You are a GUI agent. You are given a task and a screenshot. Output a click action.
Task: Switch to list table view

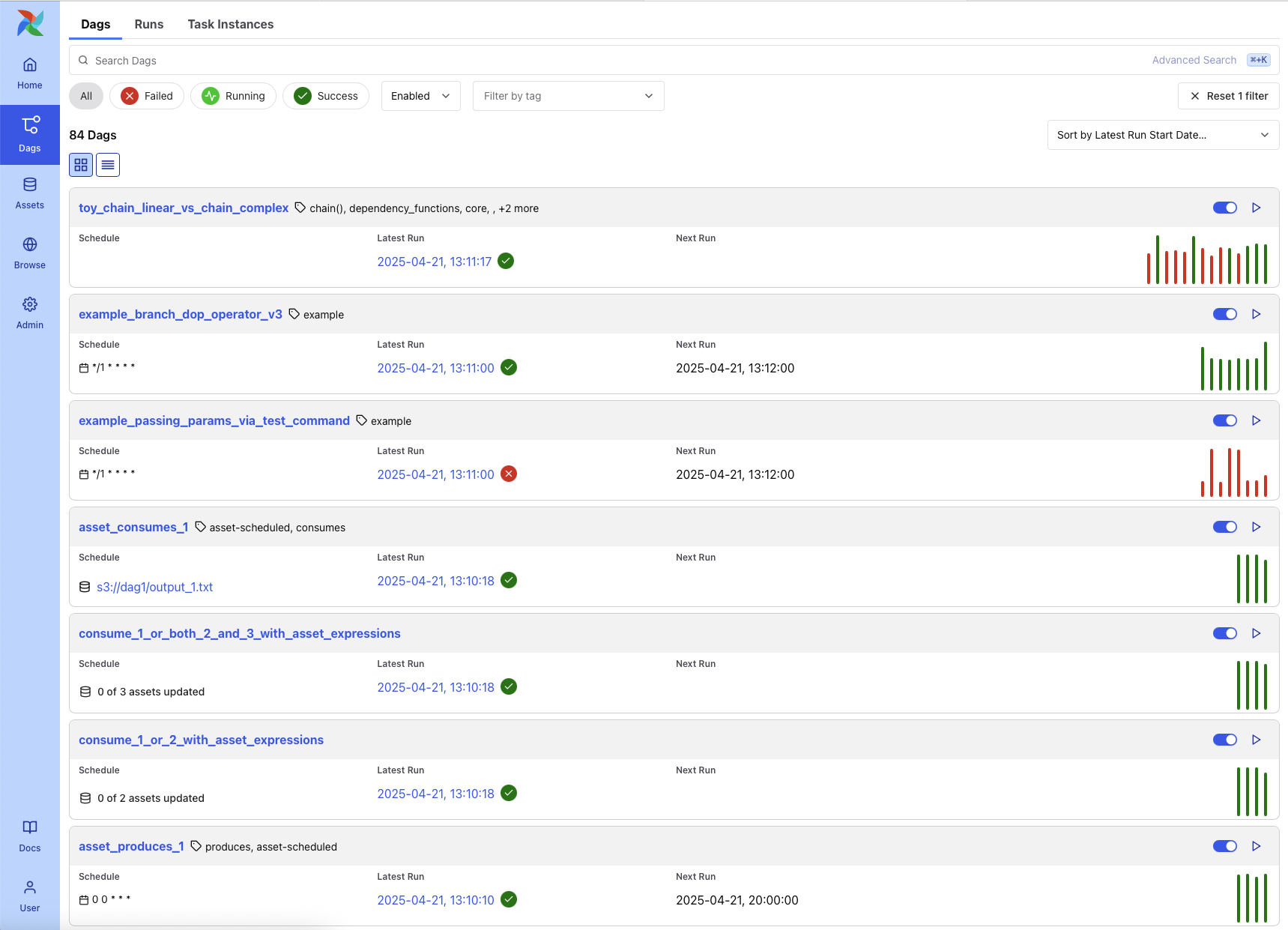tap(108, 165)
